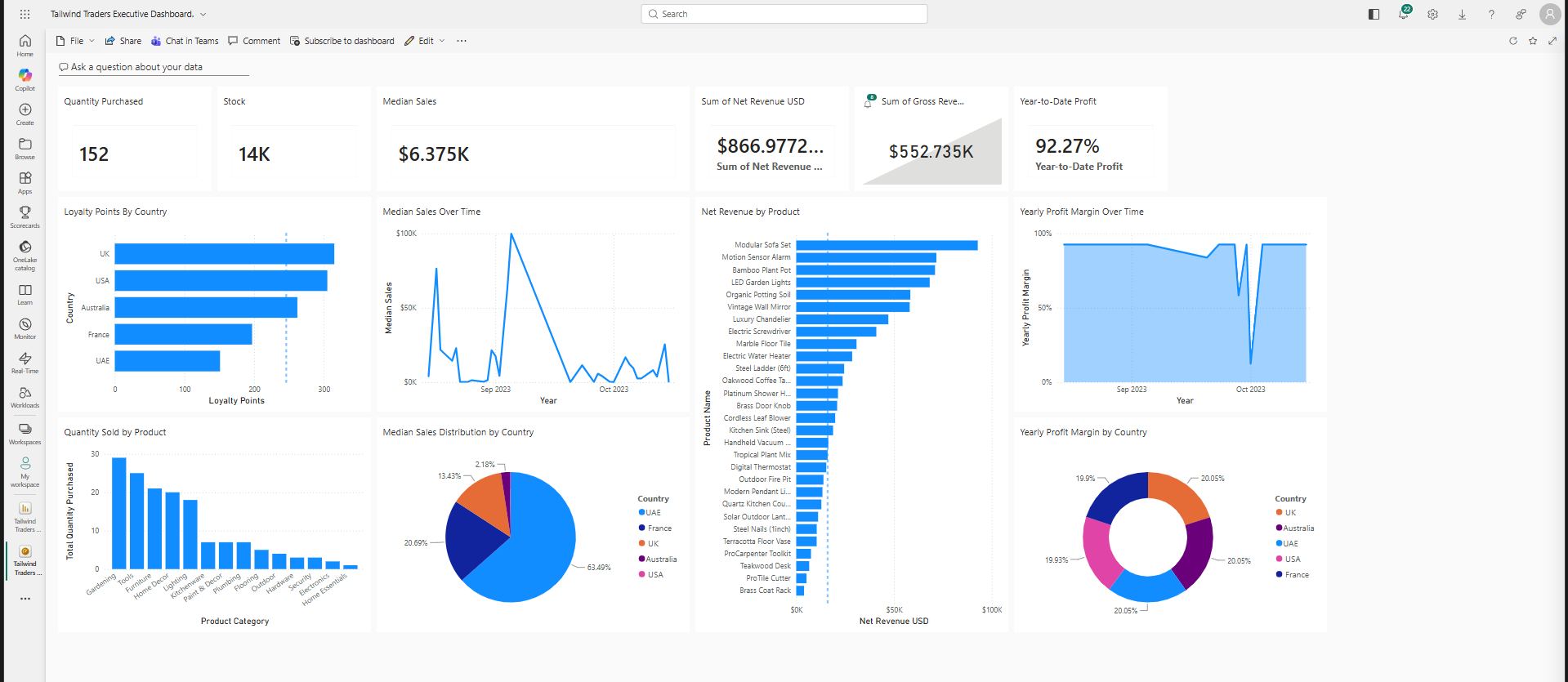
Task: Open My workspace from the sidebar
Action: (25, 472)
